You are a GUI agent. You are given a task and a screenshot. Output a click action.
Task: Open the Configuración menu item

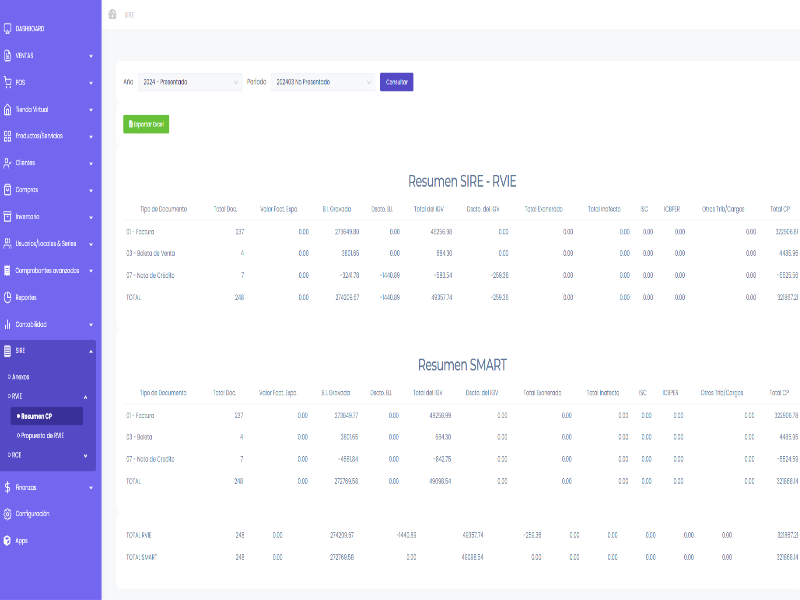(x=32, y=514)
